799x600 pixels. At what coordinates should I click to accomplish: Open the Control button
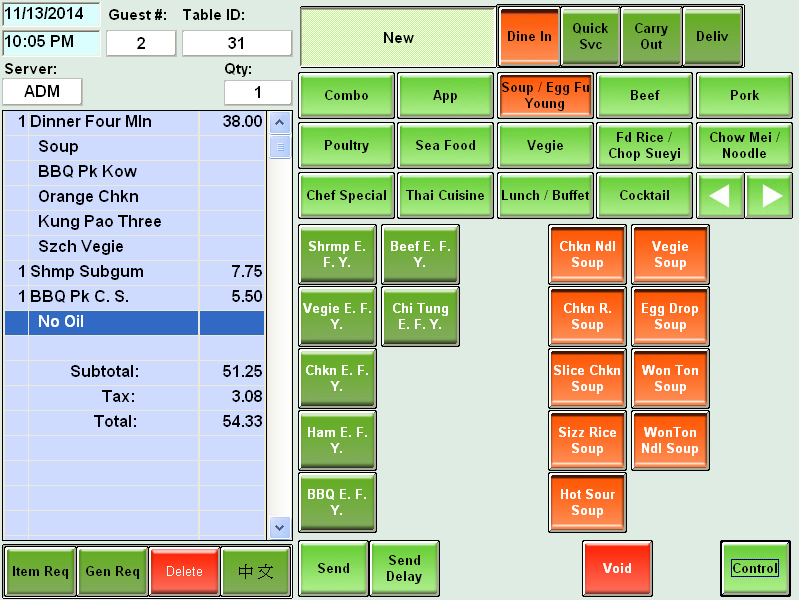pos(755,569)
